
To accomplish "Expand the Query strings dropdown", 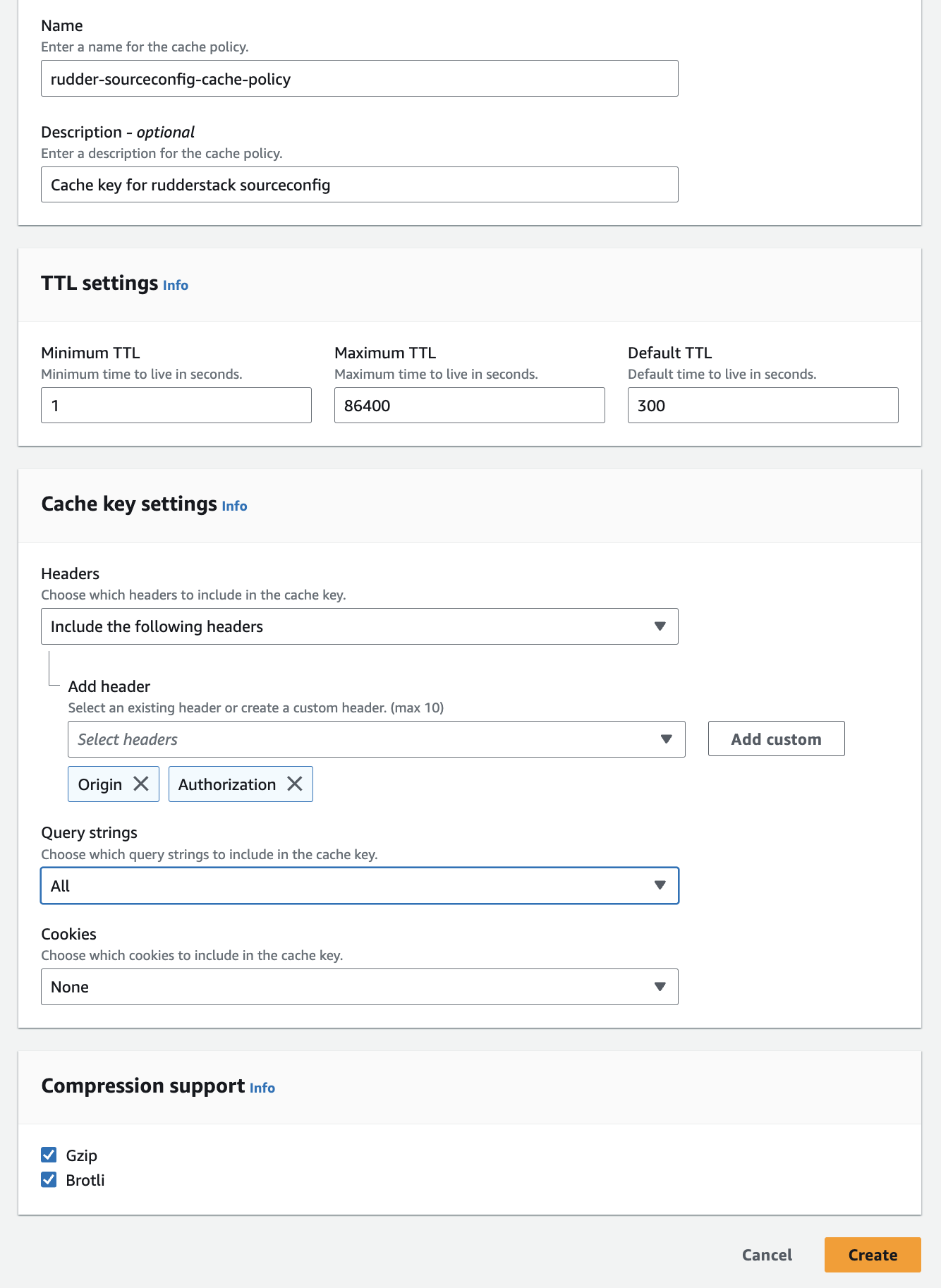I will [360, 885].
